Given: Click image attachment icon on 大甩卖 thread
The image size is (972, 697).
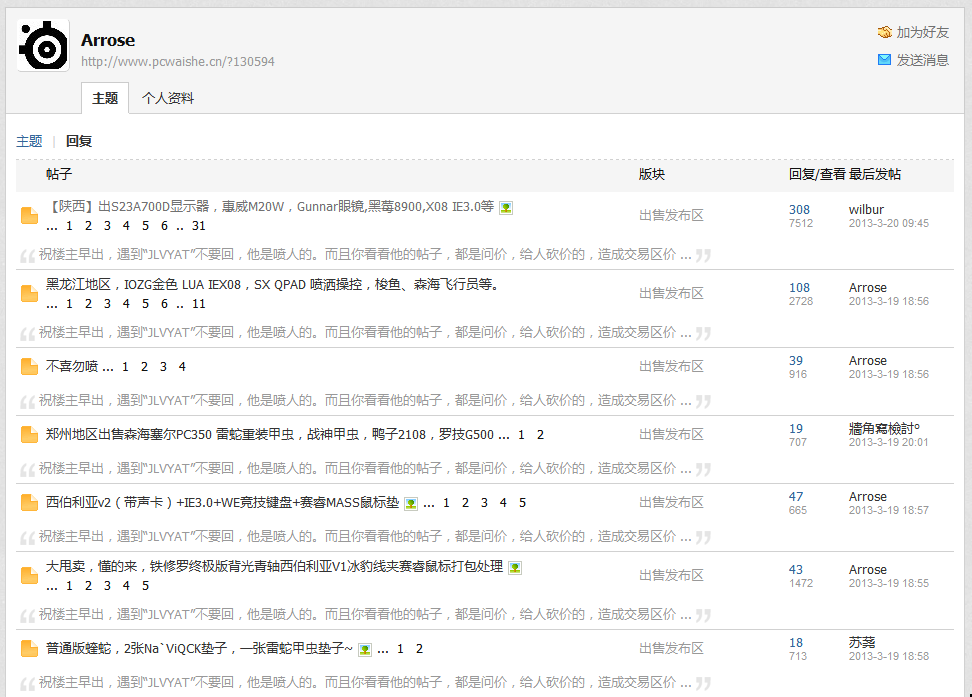Looking at the screenshot, I should tap(515, 567).
